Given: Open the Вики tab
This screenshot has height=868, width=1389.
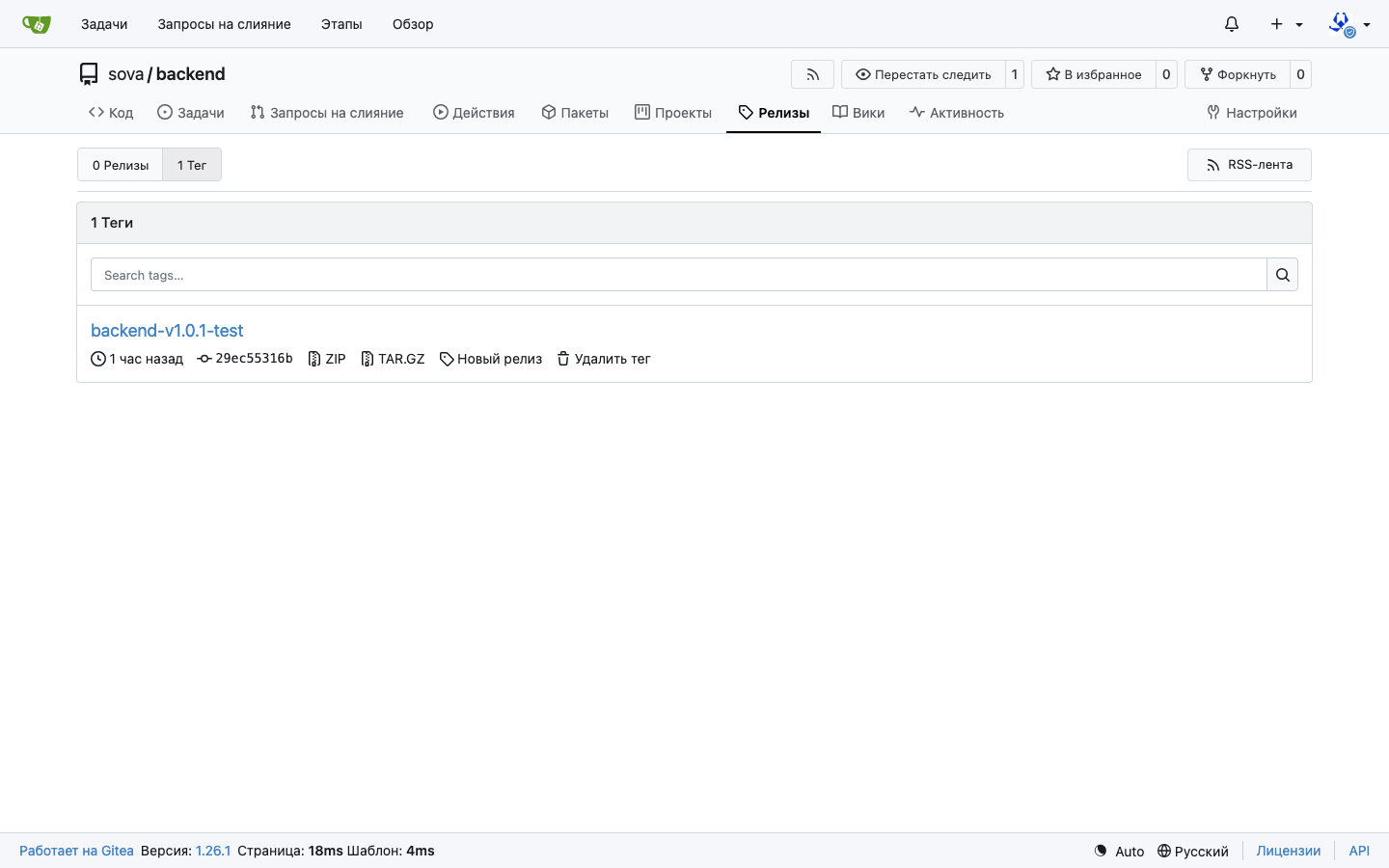Looking at the screenshot, I should tap(858, 113).
